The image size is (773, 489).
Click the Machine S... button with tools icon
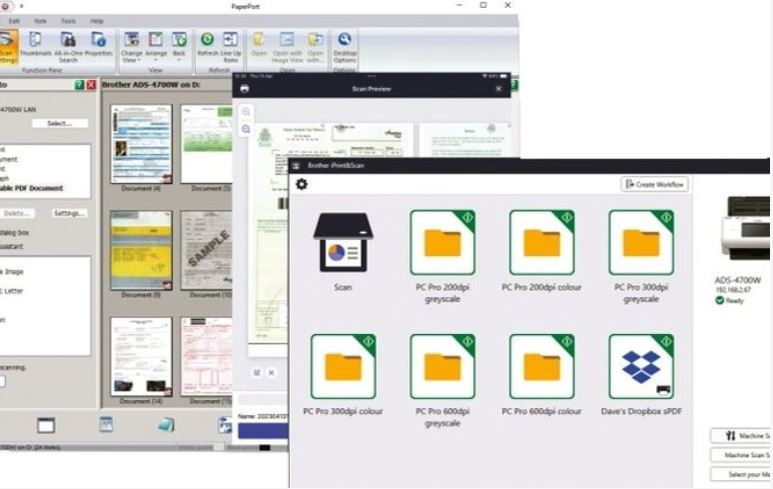[x=740, y=436]
